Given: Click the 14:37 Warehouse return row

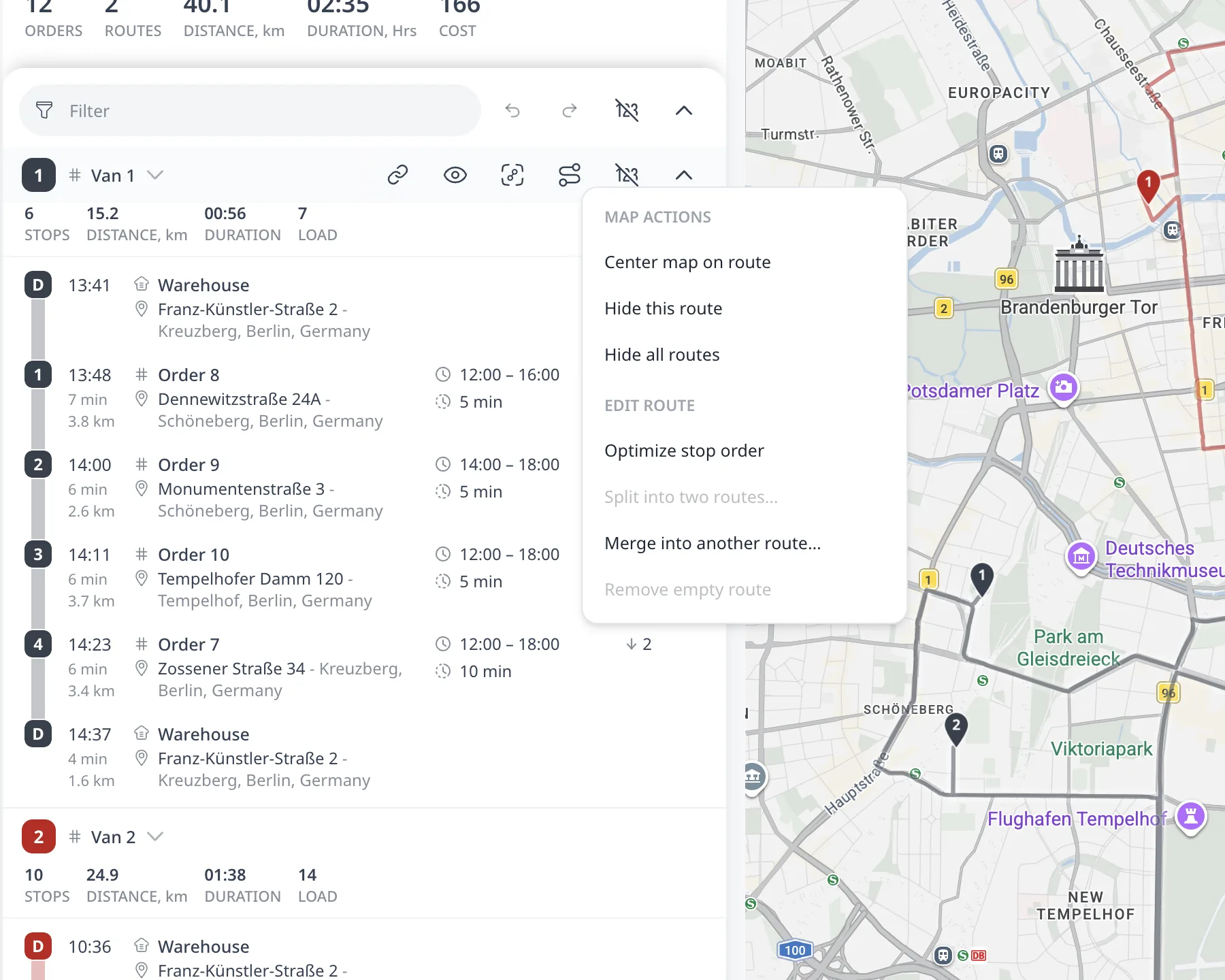Looking at the screenshot, I should click(x=364, y=757).
